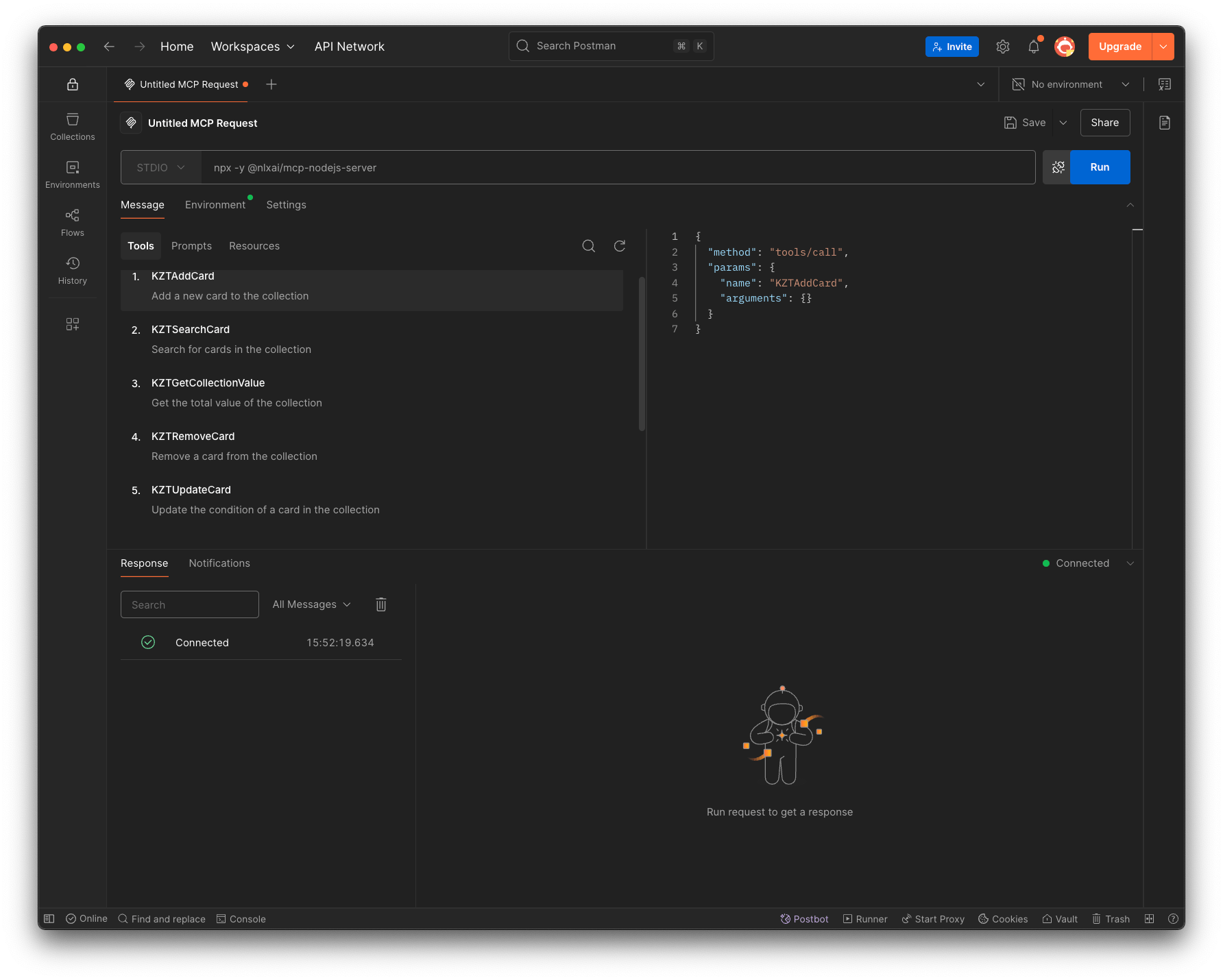Open the help question mark icon
1223x980 pixels.
1173,919
